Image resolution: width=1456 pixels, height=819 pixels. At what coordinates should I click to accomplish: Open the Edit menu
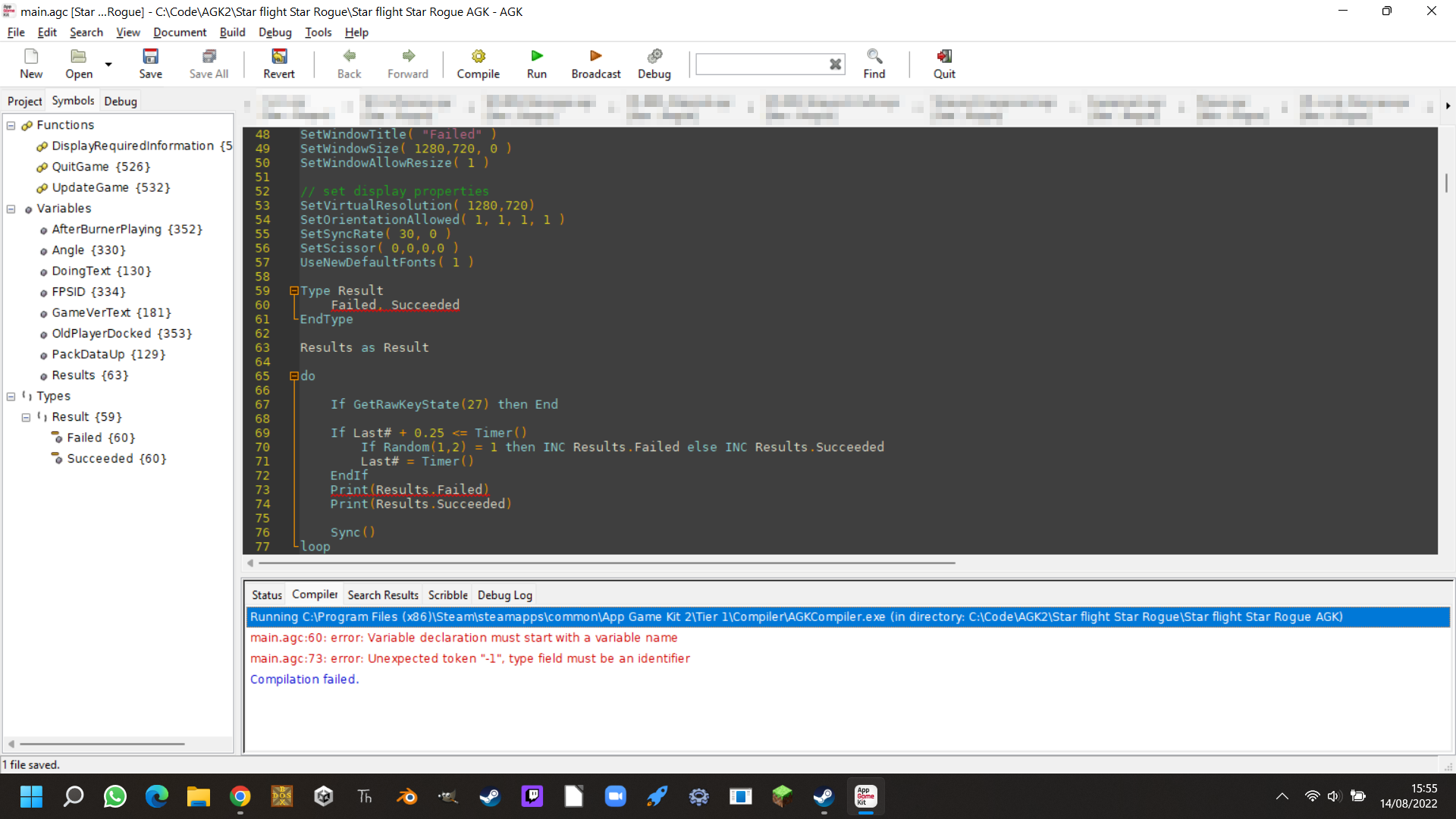[47, 32]
